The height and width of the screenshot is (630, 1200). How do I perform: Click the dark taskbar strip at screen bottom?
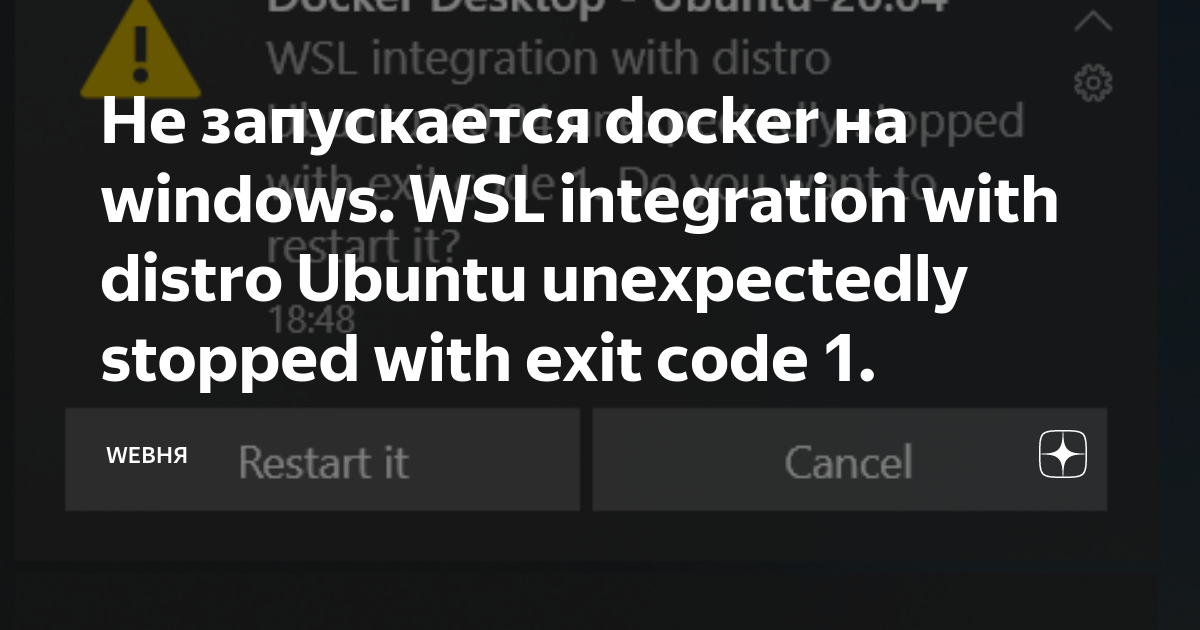click(x=600, y=600)
